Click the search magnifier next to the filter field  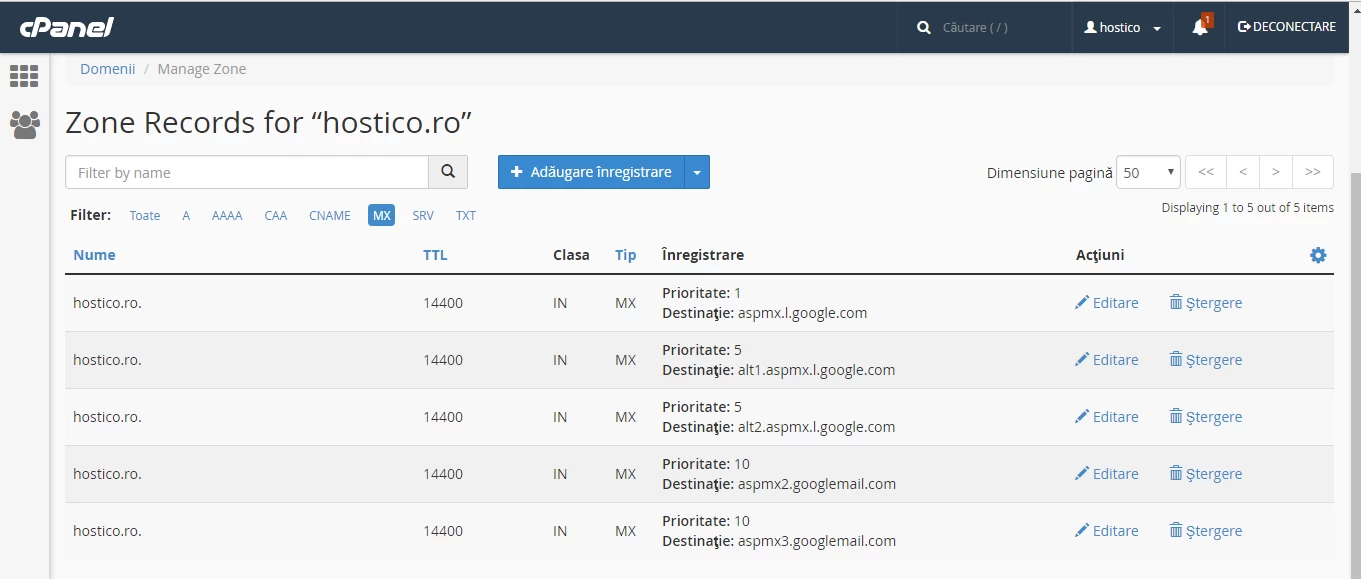447,171
